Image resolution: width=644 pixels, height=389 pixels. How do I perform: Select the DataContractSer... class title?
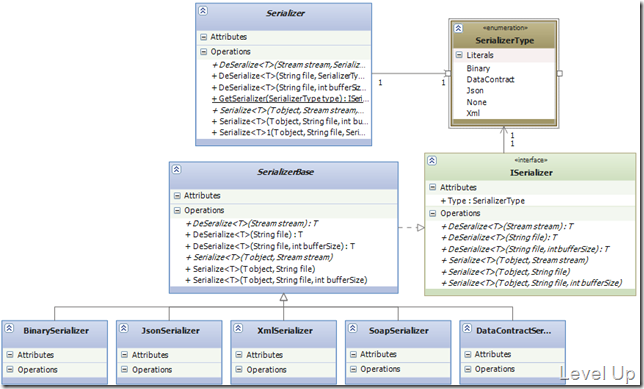(x=513, y=331)
